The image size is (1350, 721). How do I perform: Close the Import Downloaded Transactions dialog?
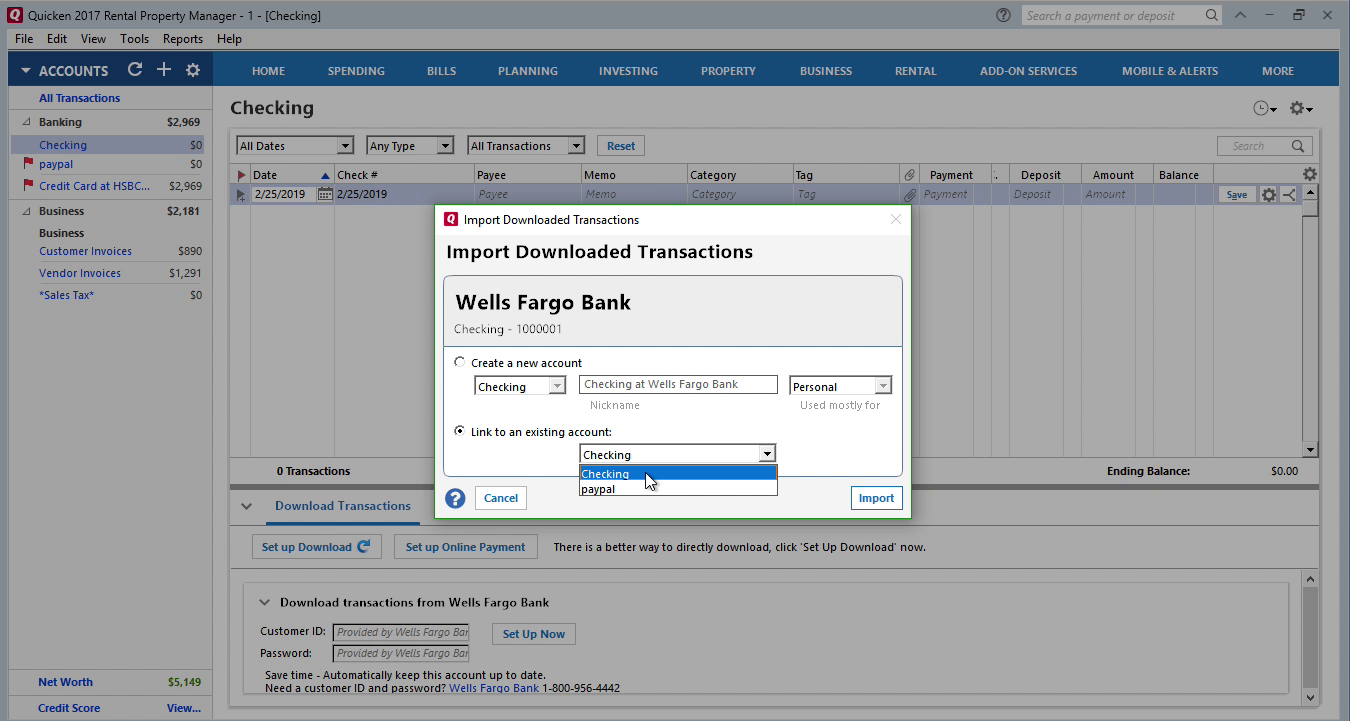[x=896, y=220]
